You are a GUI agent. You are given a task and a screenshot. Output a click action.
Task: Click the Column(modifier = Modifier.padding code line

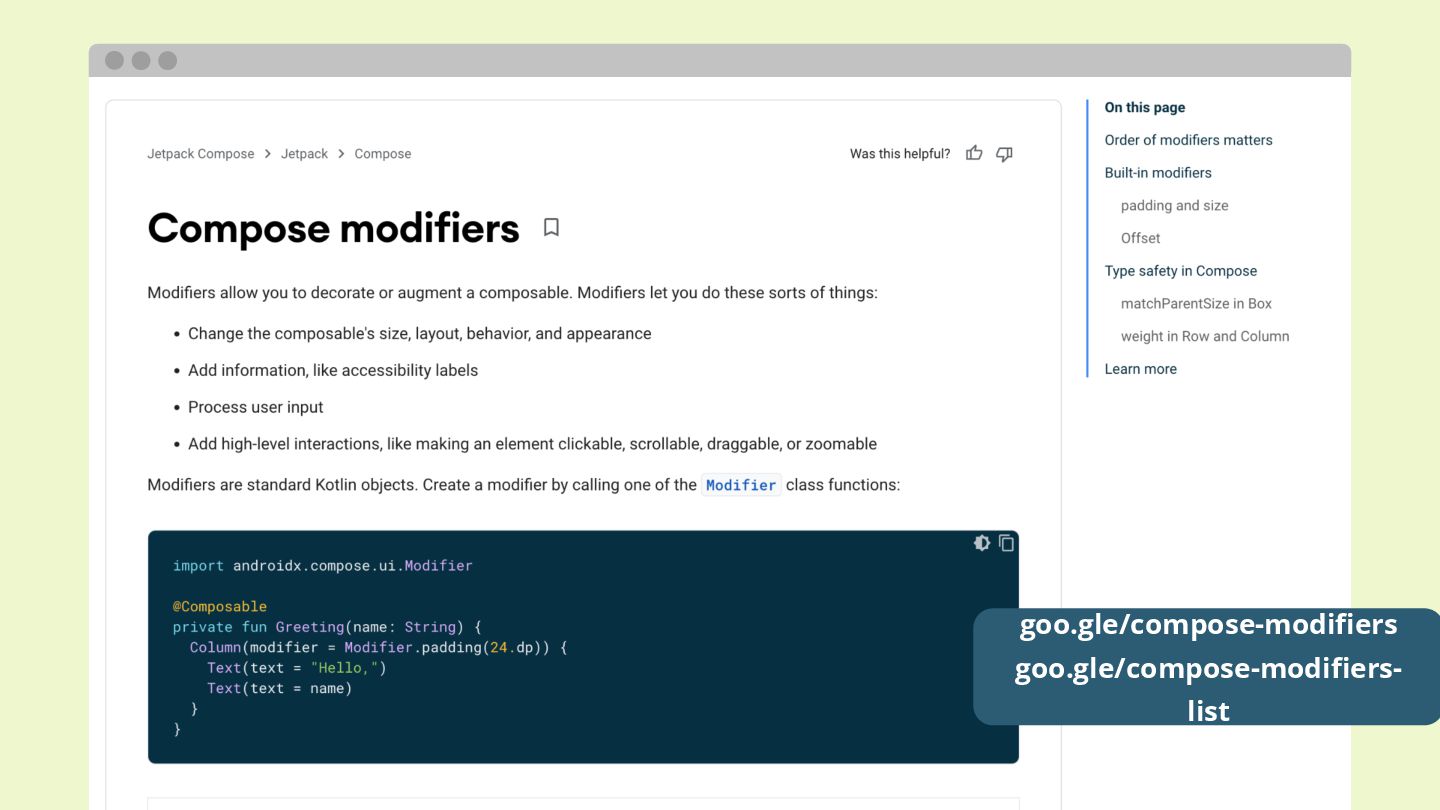point(378,648)
